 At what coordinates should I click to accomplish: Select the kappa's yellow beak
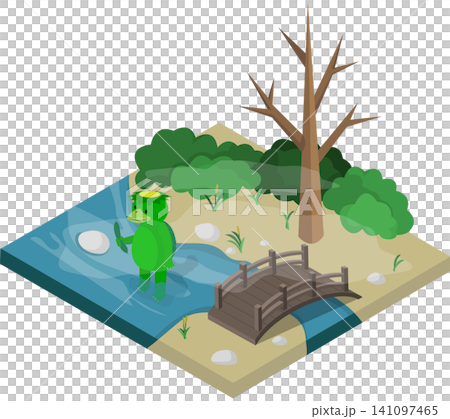(x=139, y=217)
